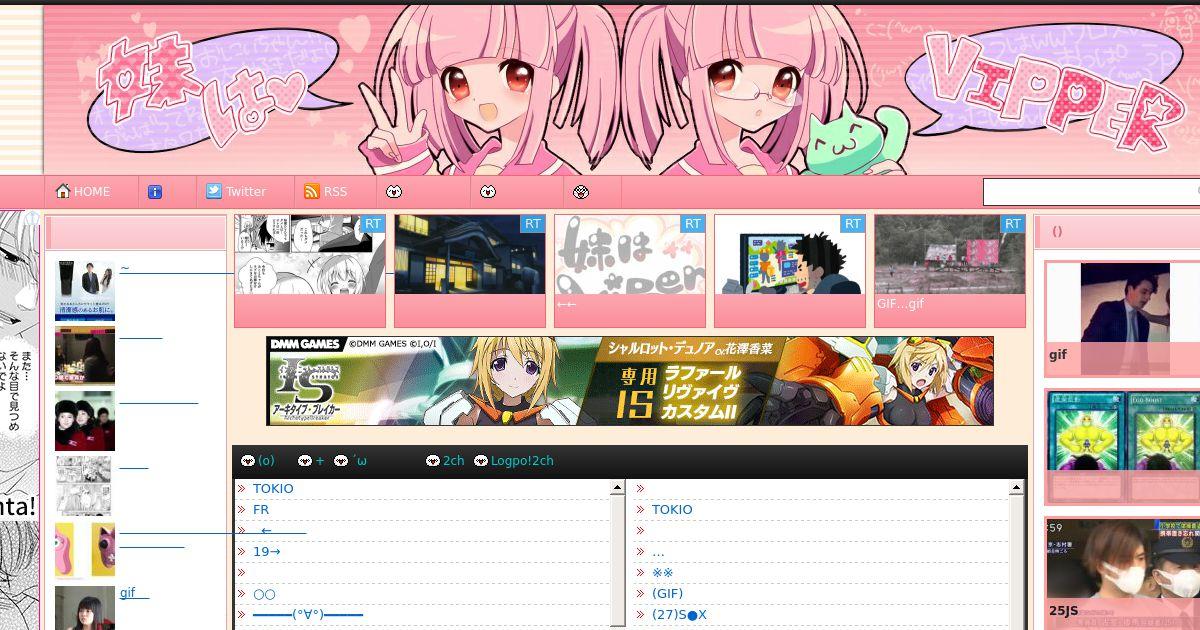Open the cartoon man watching TV thumbnail

pos(790,255)
